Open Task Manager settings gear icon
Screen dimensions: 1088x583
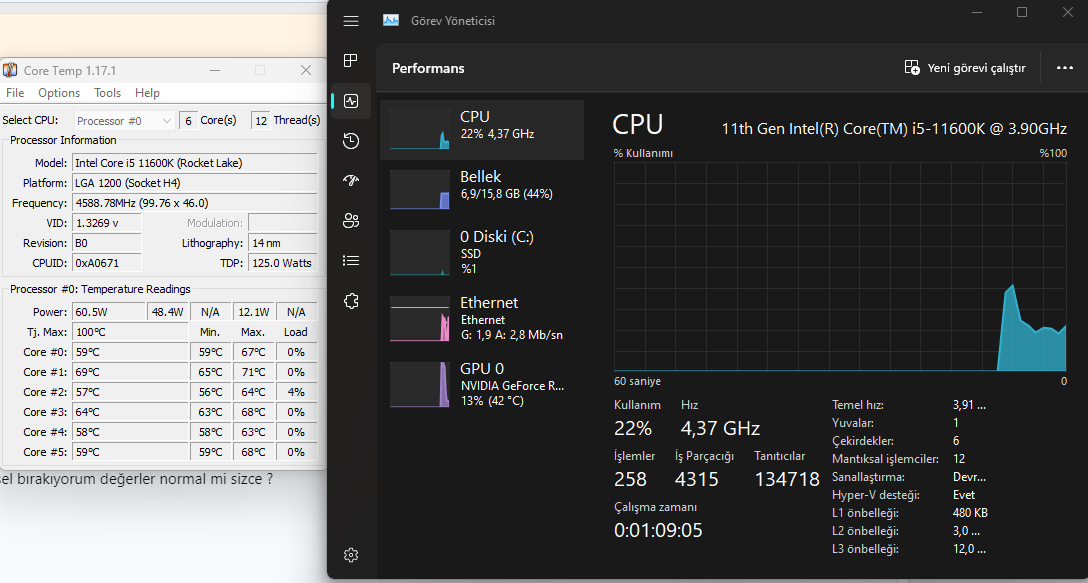tap(350, 555)
